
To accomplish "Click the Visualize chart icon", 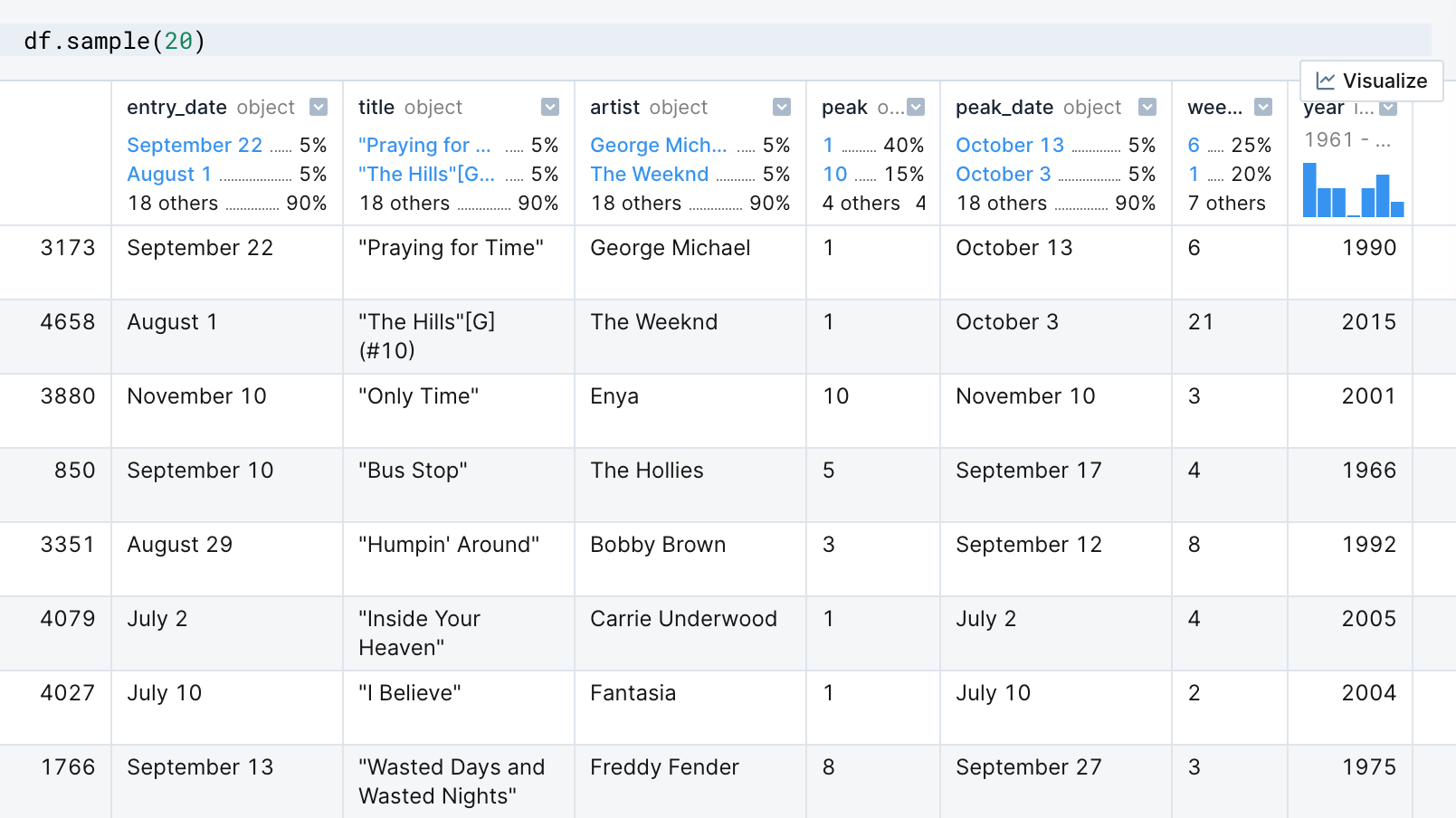I will point(1325,81).
